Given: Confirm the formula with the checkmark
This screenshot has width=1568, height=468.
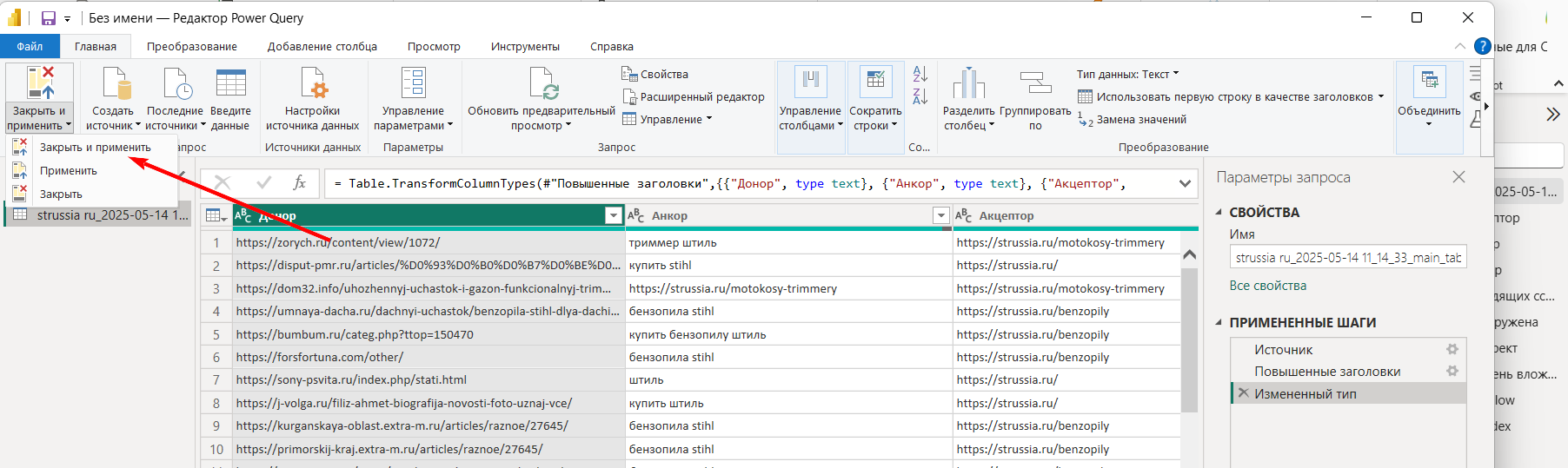Looking at the screenshot, I should pos(263,182).
